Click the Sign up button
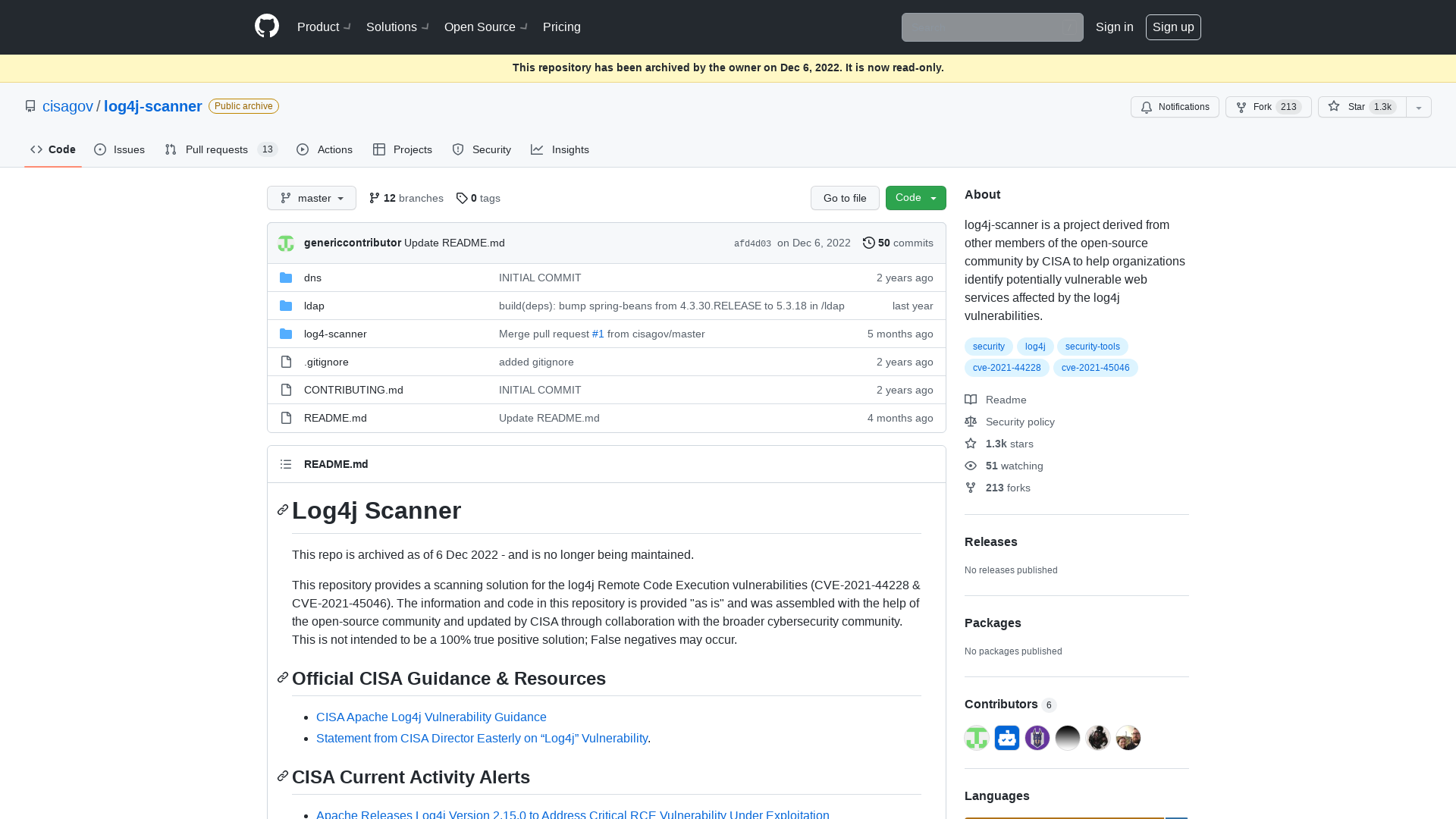Screen dimensions: 1456x819 coord(1173,27)
